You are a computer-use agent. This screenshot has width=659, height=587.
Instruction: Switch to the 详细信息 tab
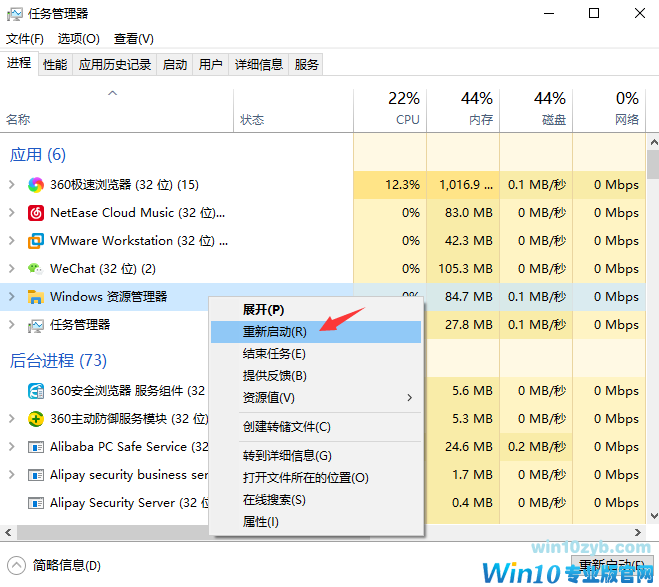pyautogui.click(x=258, y=65)
